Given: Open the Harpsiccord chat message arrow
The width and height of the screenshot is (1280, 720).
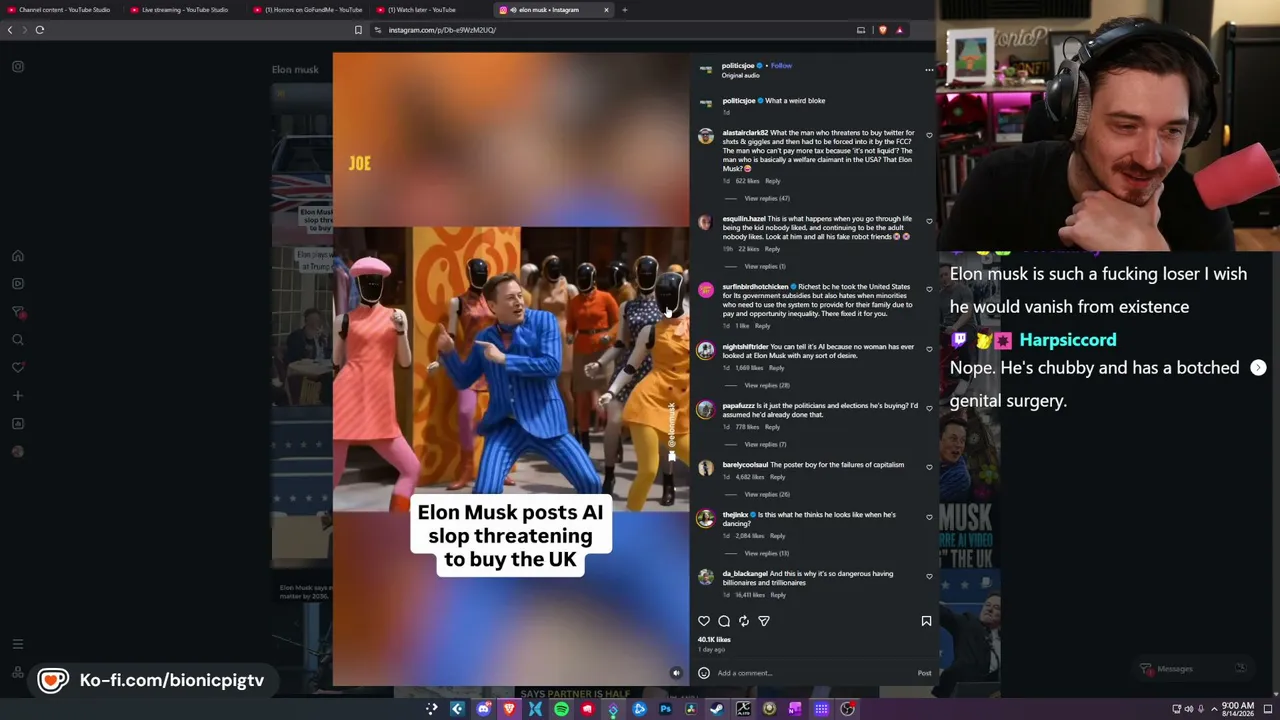Looking at the screenshot, I should (x=1258, y=368).
